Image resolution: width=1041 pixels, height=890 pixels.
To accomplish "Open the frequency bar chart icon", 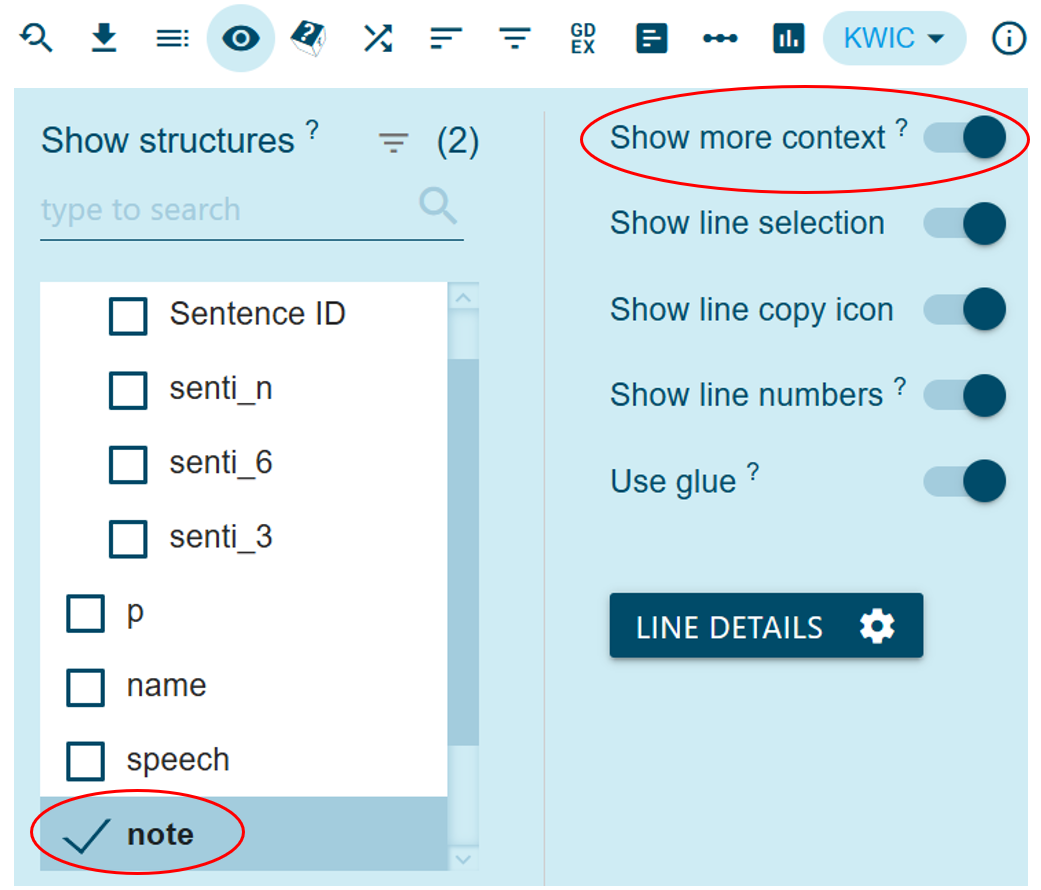I will 788,38.
